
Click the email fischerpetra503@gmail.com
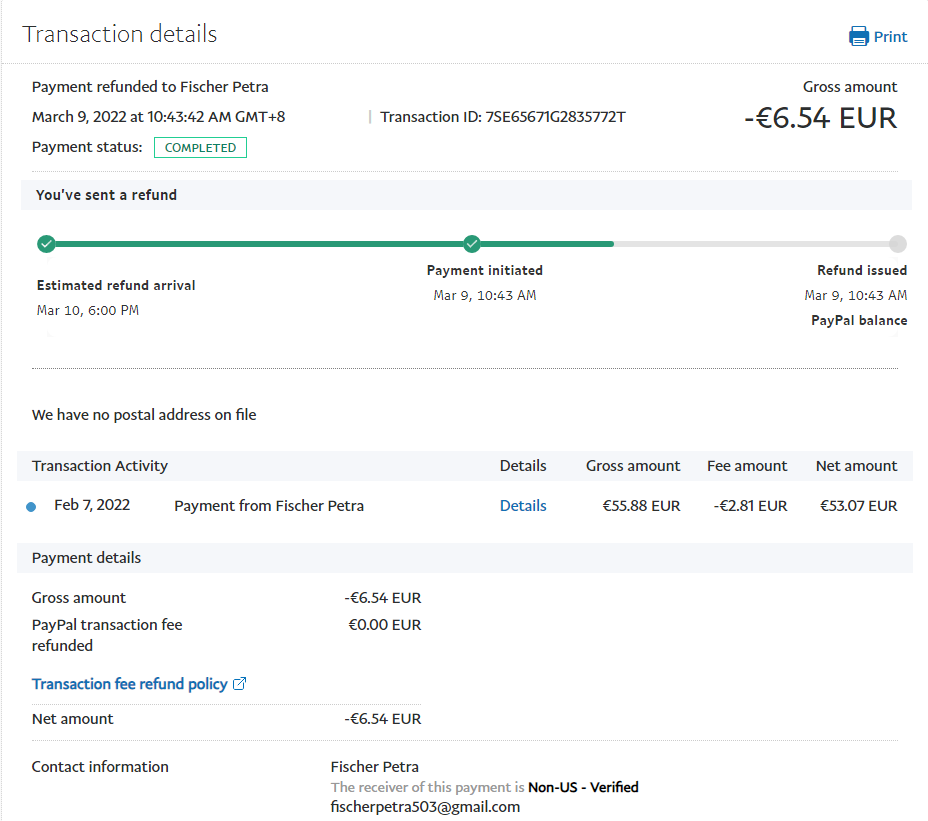[x=425, y=807]
